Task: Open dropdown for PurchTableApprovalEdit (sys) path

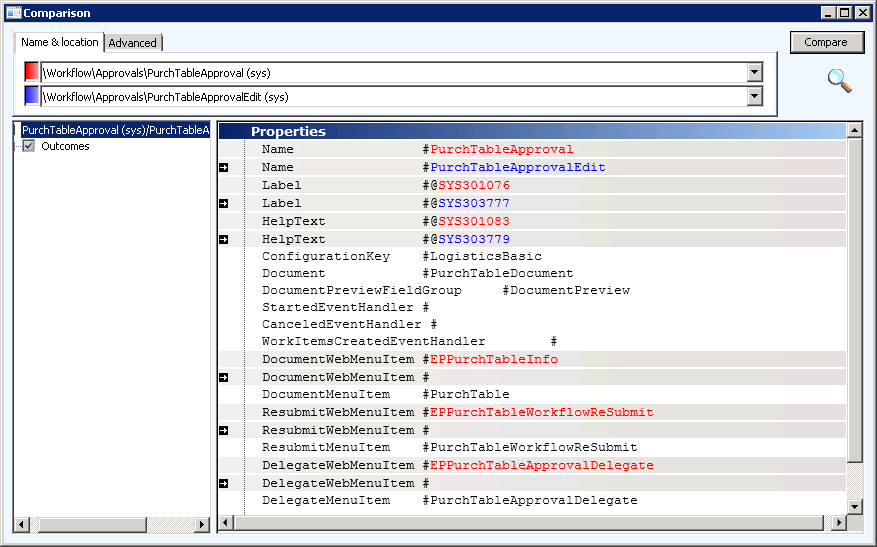Action: (755, 96)
